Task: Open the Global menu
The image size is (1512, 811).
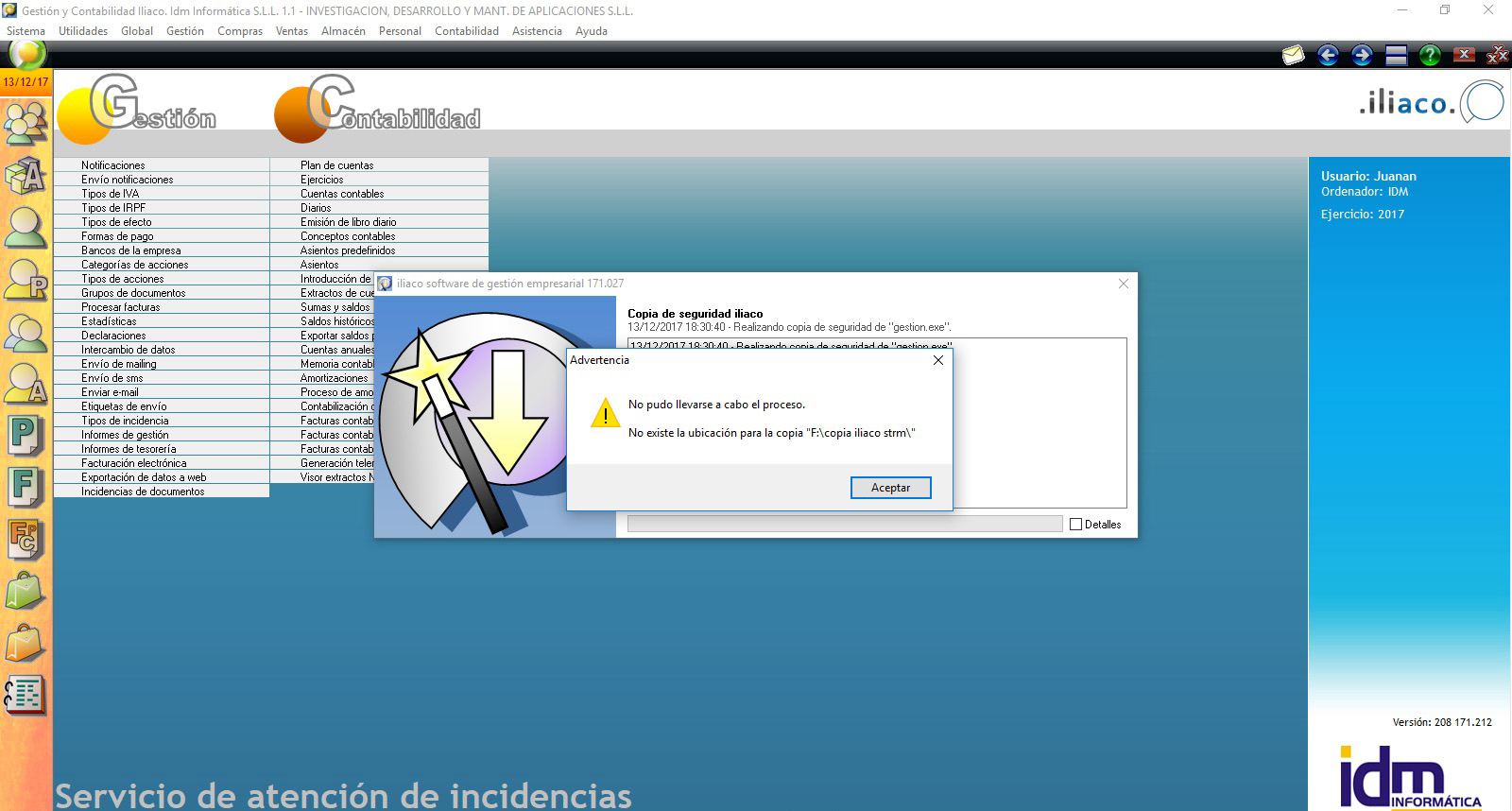Action: [137, 31]
